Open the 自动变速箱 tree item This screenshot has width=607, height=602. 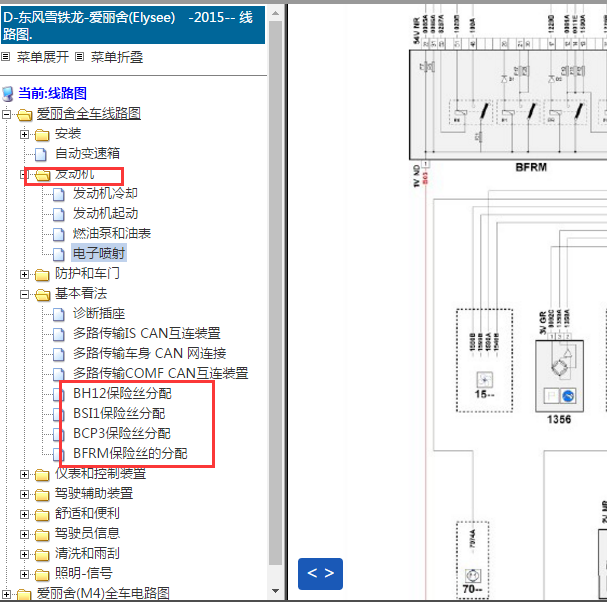point(87,153)
